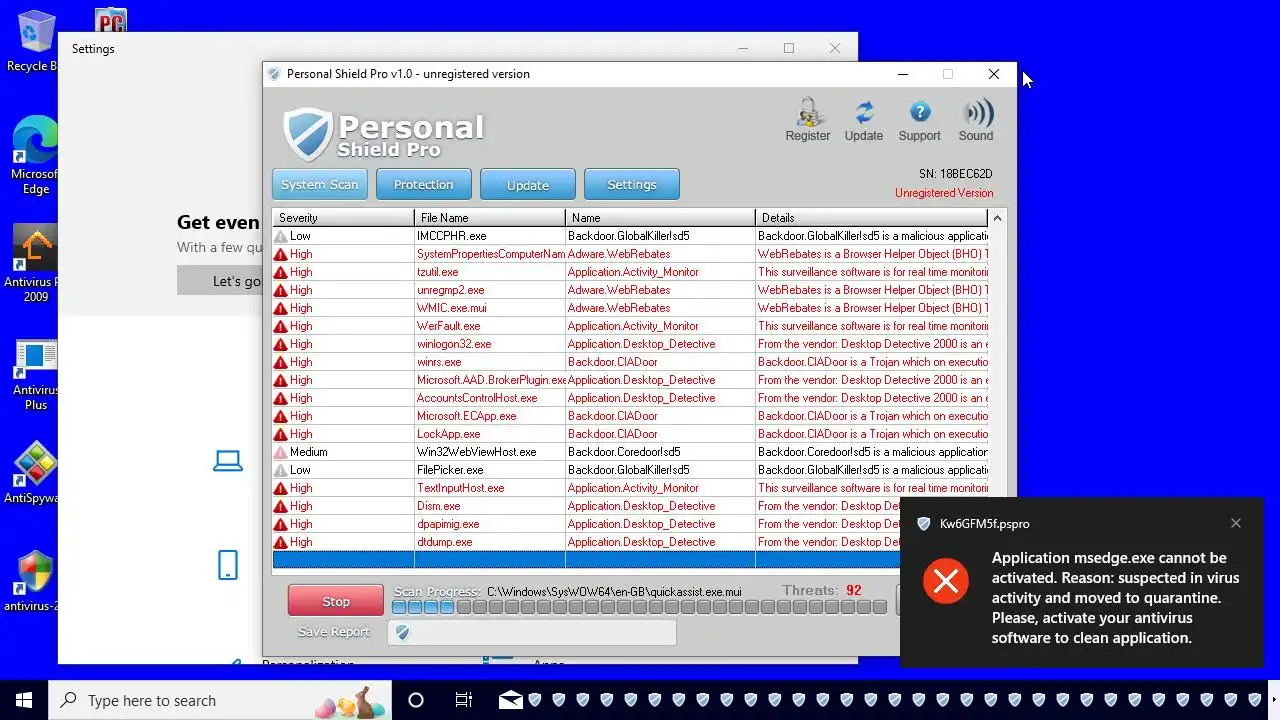The width and height of the screenshot is (1280, 720).
Task: Select the Win32WebViewHost.exe Medium threat row
Action: tap(630, 452)
